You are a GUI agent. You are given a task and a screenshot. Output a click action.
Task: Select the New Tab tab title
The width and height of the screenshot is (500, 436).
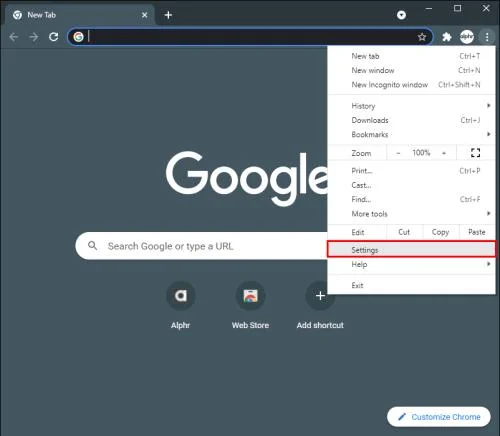click(x=42, y=15)
